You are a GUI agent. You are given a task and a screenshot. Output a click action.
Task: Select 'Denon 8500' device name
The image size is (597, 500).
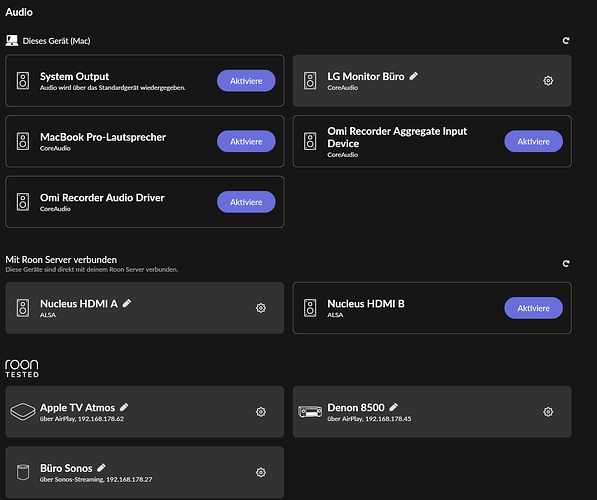pos(356,407)
